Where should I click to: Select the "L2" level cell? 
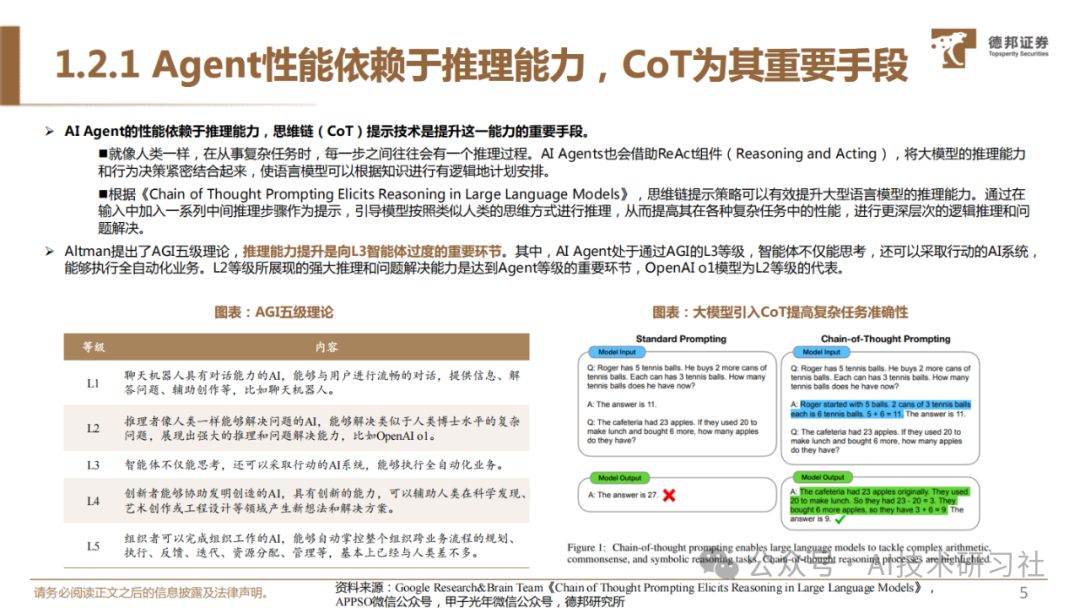93,428
